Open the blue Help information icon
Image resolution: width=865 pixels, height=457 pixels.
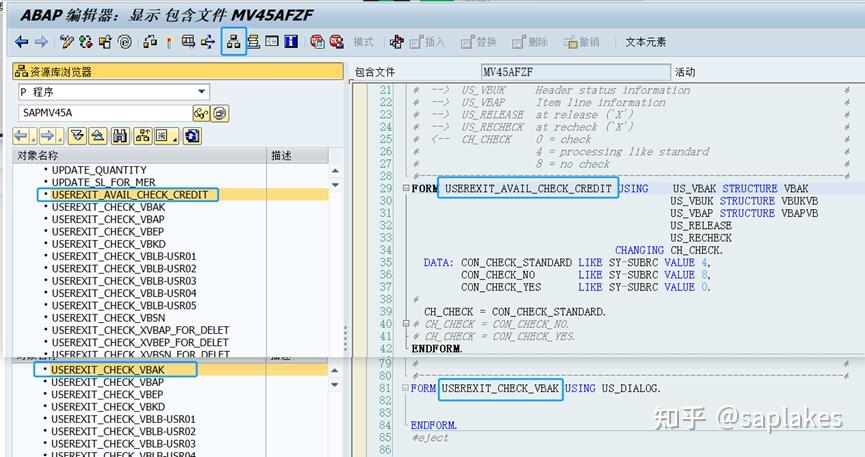[x=291, y=42]
